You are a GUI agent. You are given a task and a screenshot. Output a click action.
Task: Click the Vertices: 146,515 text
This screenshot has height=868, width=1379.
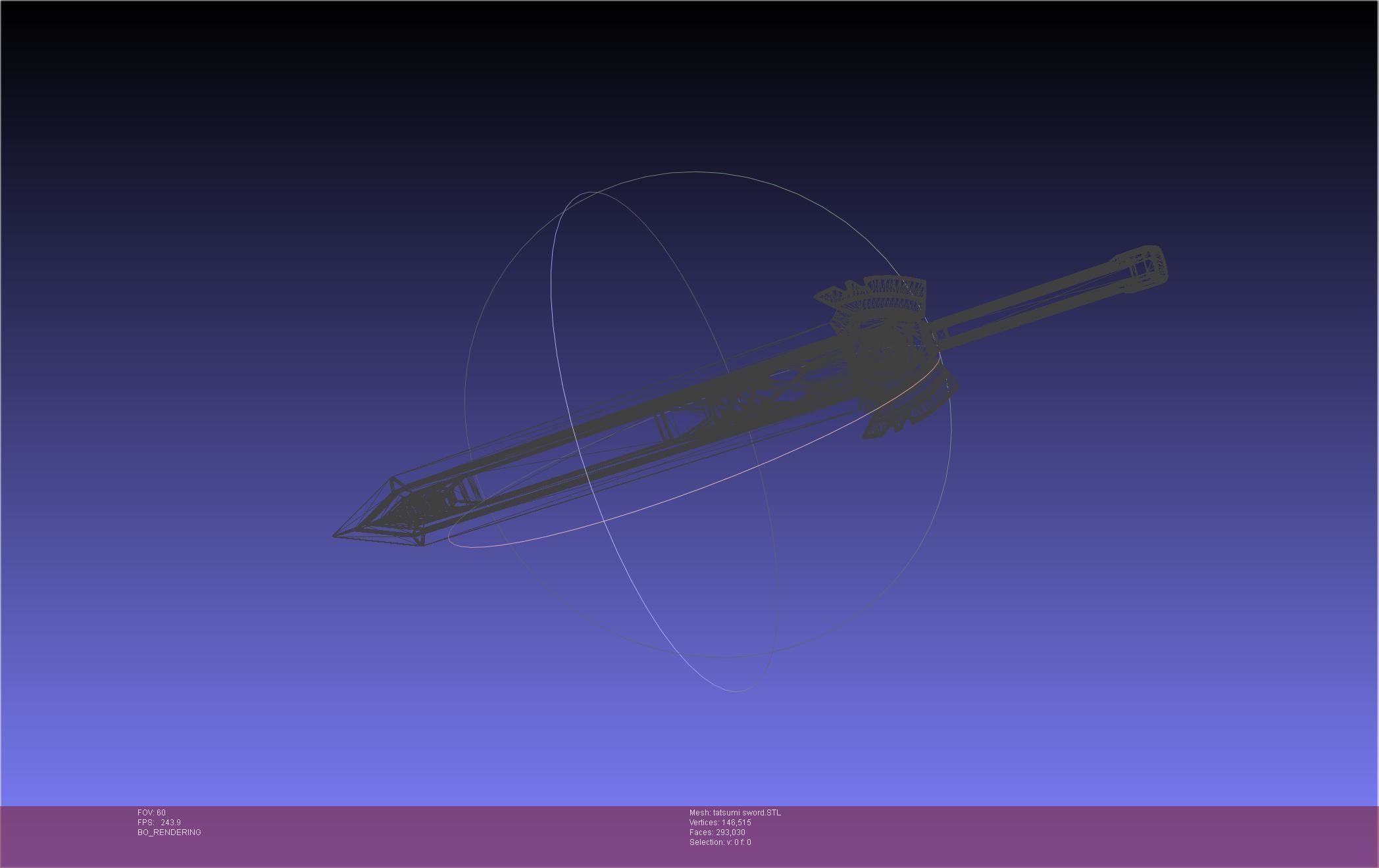pyautogui.click(x=720, y=823)
